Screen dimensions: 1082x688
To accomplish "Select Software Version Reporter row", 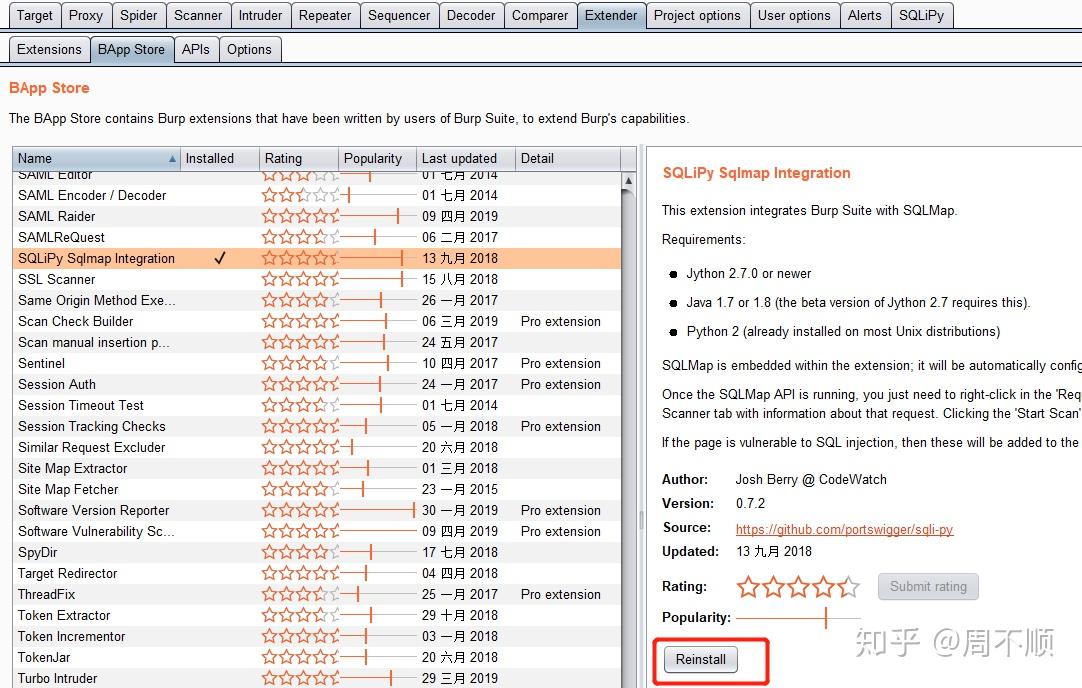I will pos(317,510).
